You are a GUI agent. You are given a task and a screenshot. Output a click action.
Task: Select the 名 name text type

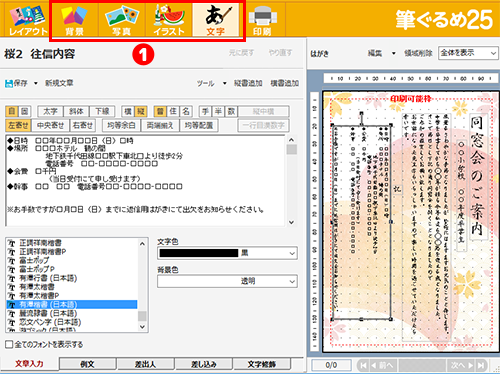coord(186,111)
